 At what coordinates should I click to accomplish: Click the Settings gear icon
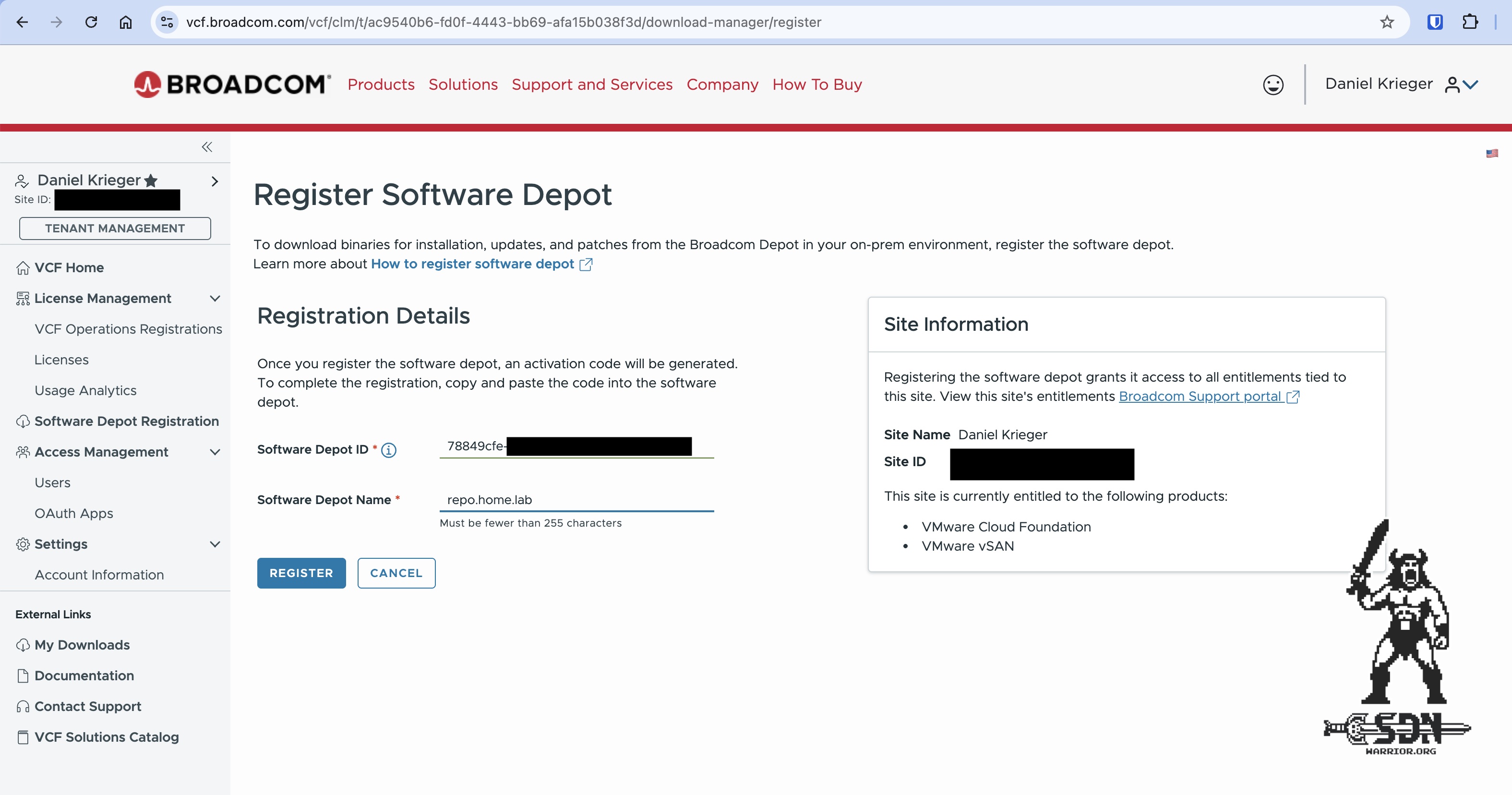(x=23, y=544)
